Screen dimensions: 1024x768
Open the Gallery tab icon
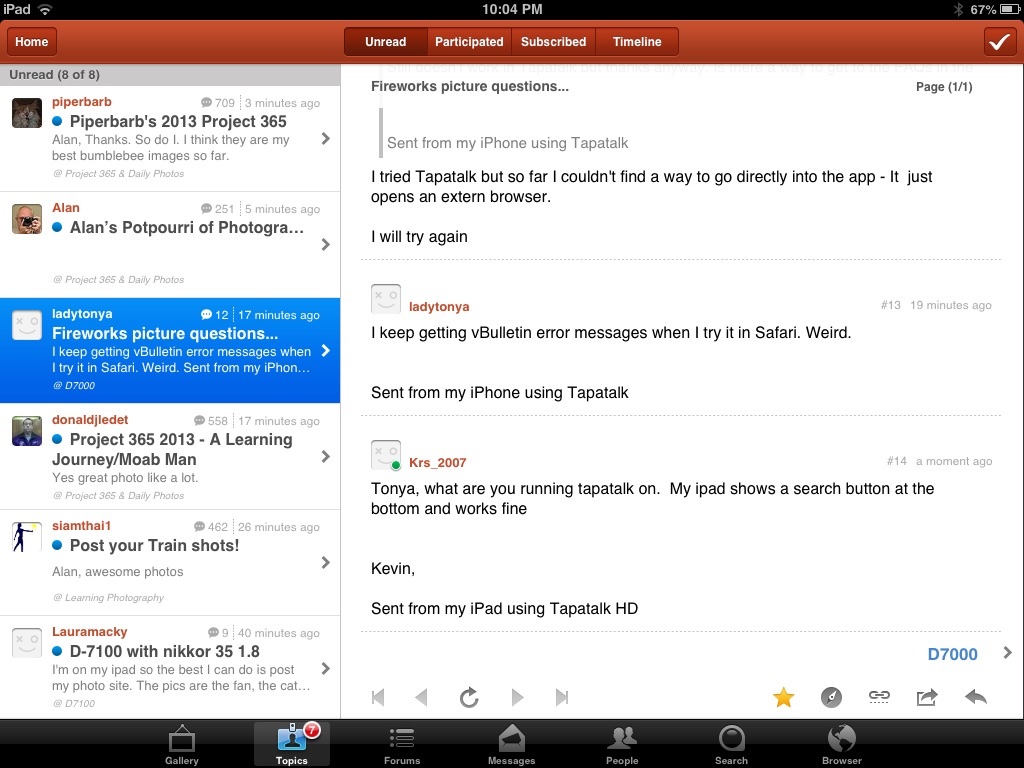(x=182, y=744)
